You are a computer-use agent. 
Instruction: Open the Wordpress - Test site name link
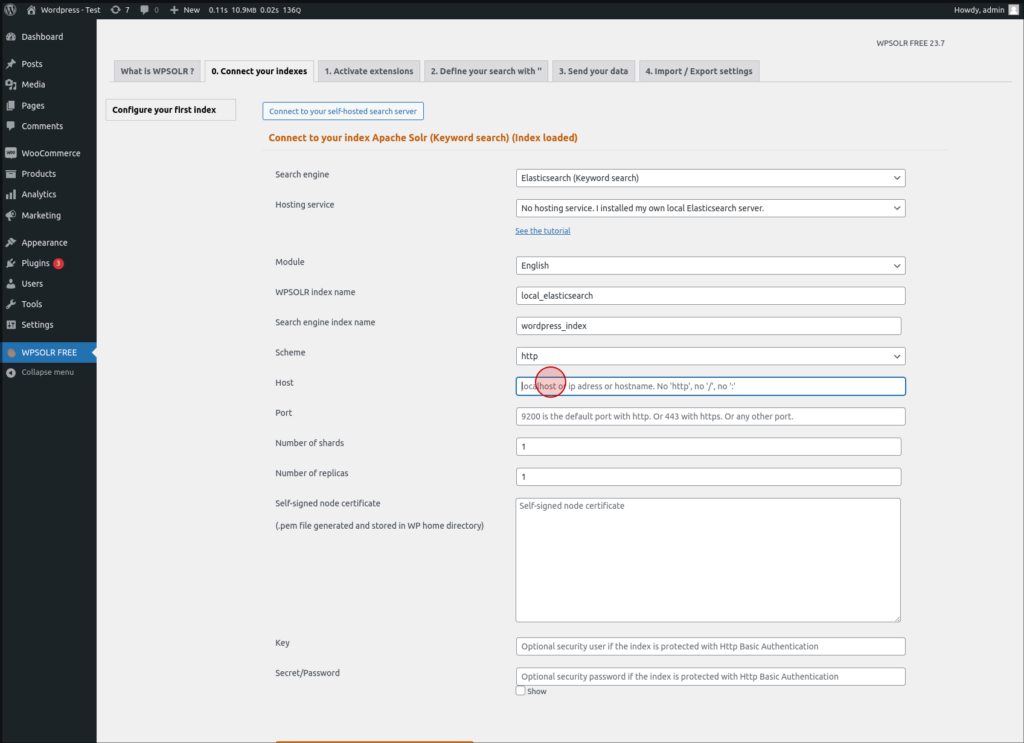click(x=71, y=10)
